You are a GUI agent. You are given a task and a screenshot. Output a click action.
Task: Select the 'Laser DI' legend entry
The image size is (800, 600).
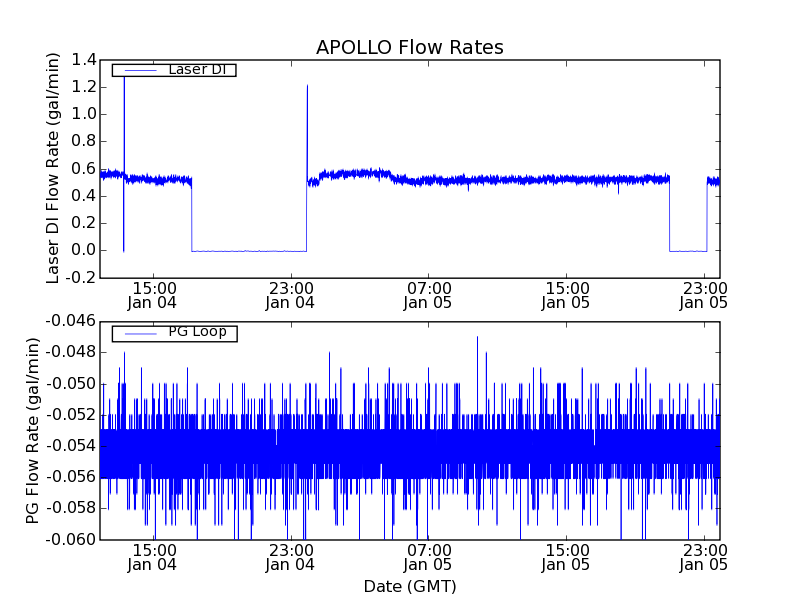[174, 69]
